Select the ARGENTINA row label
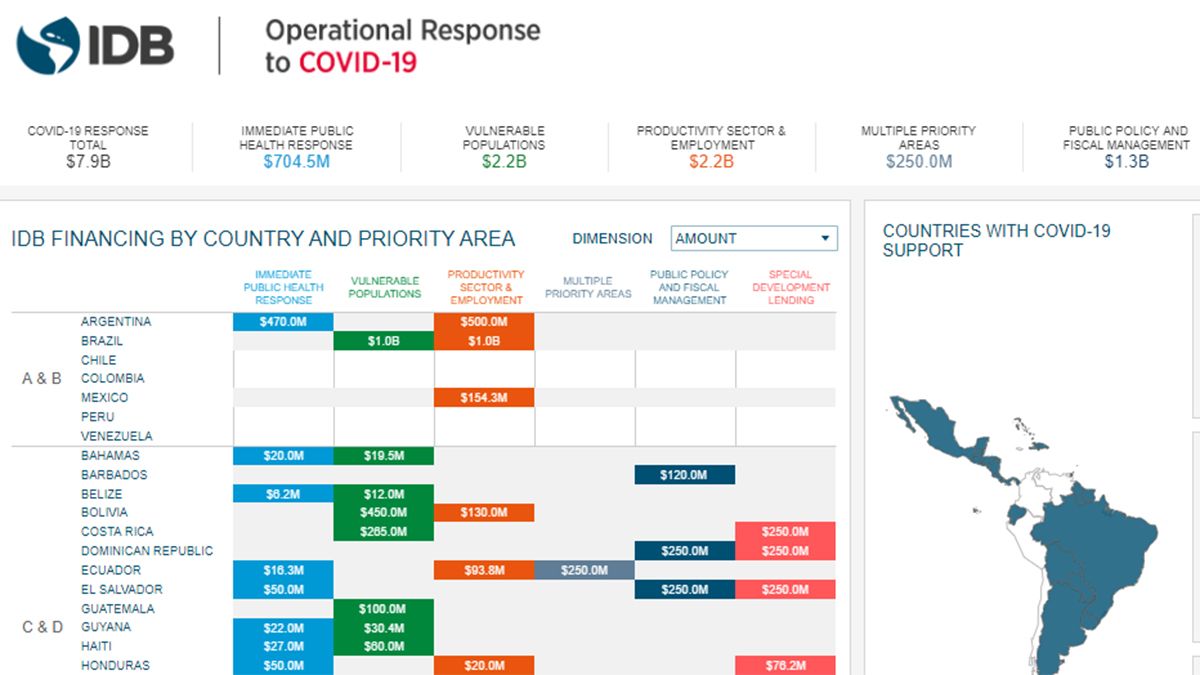Screen dimensions: 1200x675 click(x=116, y=322)
